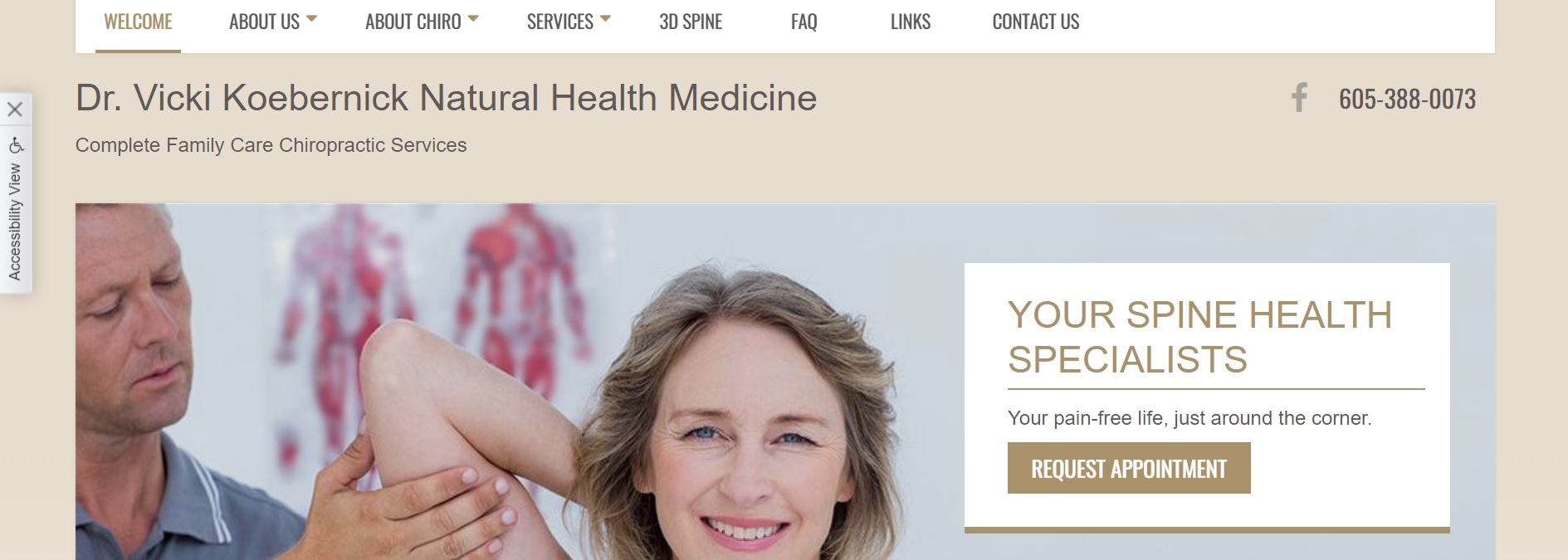Click the wheelchair accessibility icon
The height and width of the screenshot is (560, 1568).
[16, 146]
